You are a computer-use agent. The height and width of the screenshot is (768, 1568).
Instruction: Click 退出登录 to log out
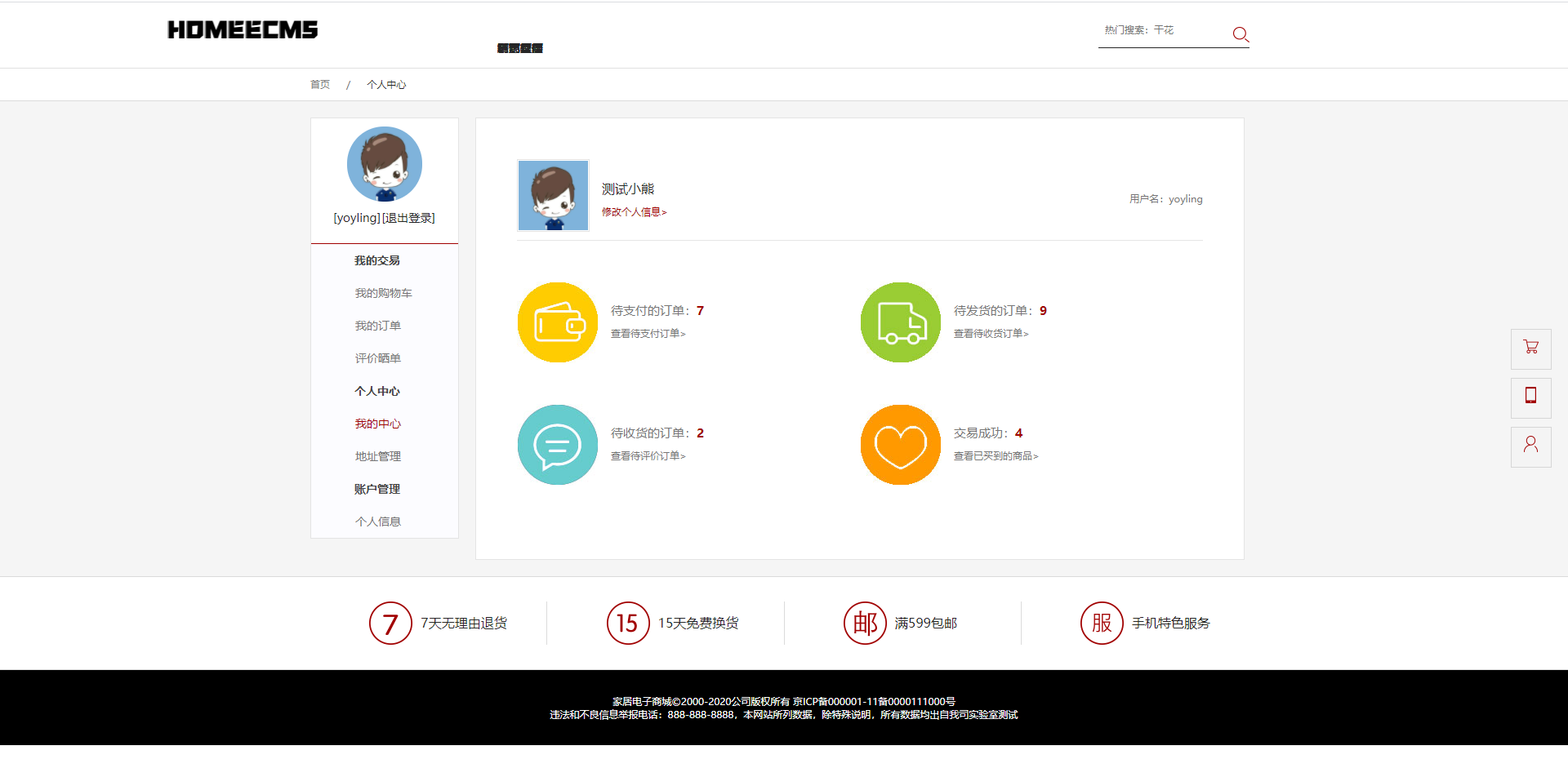pyautogui.click(x=408, y=218)
